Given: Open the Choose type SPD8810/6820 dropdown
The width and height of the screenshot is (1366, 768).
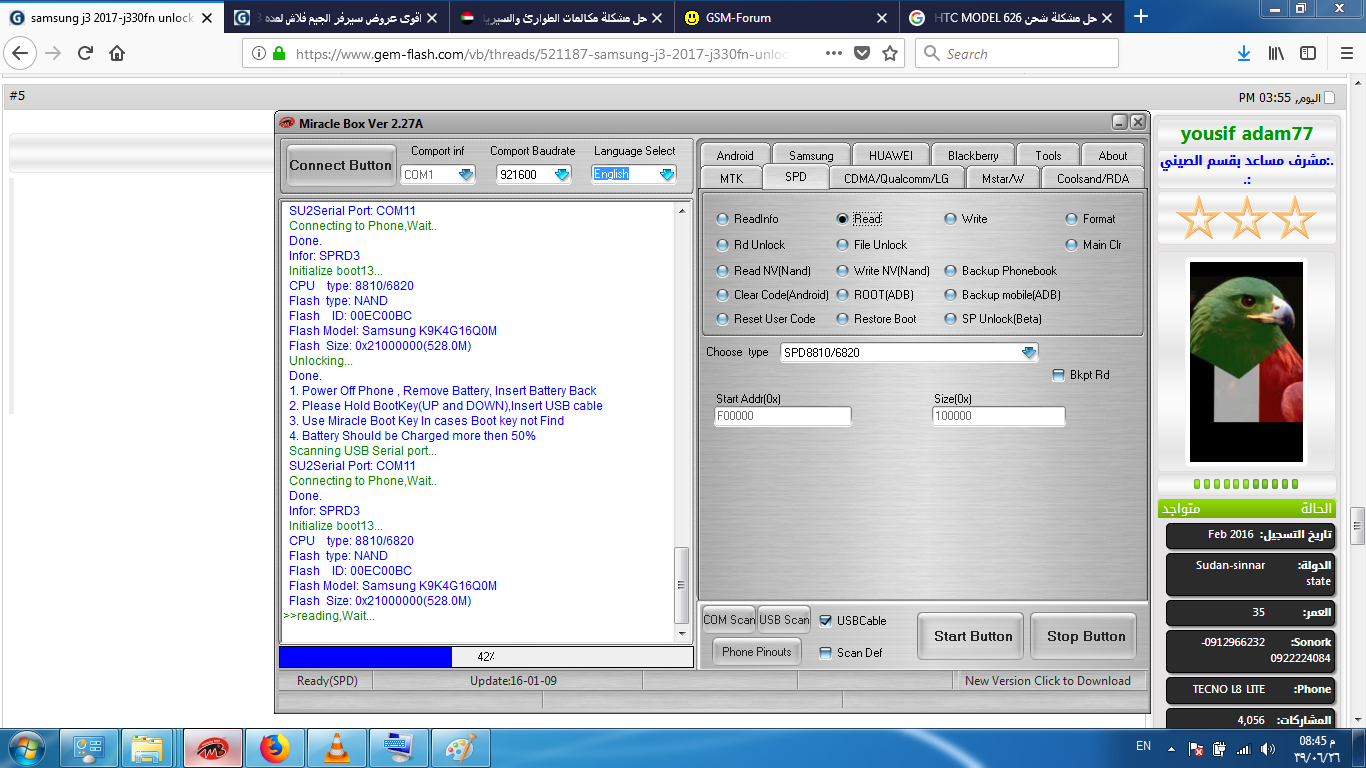Looking at the screenshot, I should pos(1029,352).
